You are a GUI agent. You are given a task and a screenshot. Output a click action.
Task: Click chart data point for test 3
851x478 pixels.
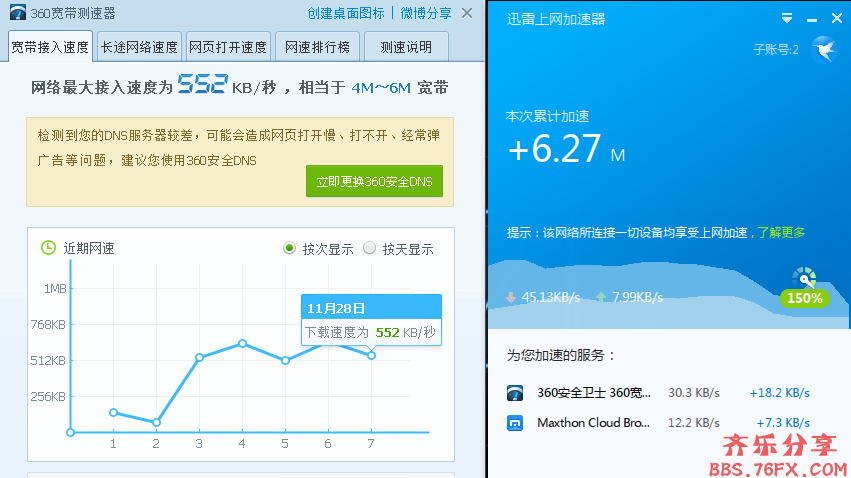click(x=199, y=357)
